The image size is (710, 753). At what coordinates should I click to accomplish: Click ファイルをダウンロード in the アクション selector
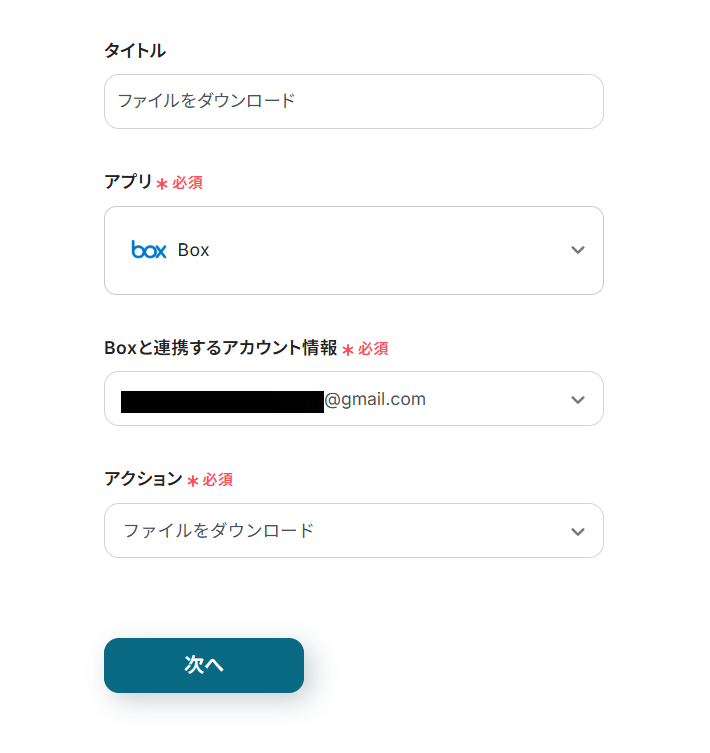[219, 531]
